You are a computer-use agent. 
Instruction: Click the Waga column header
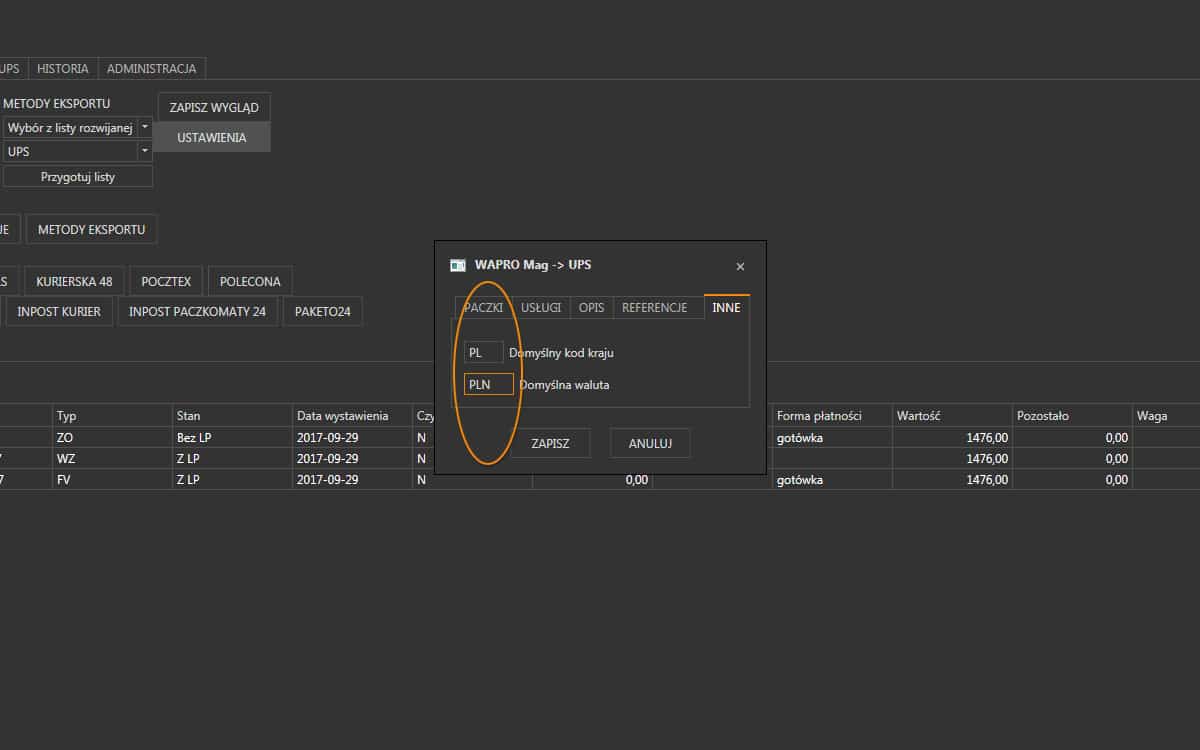point(1166,415)
